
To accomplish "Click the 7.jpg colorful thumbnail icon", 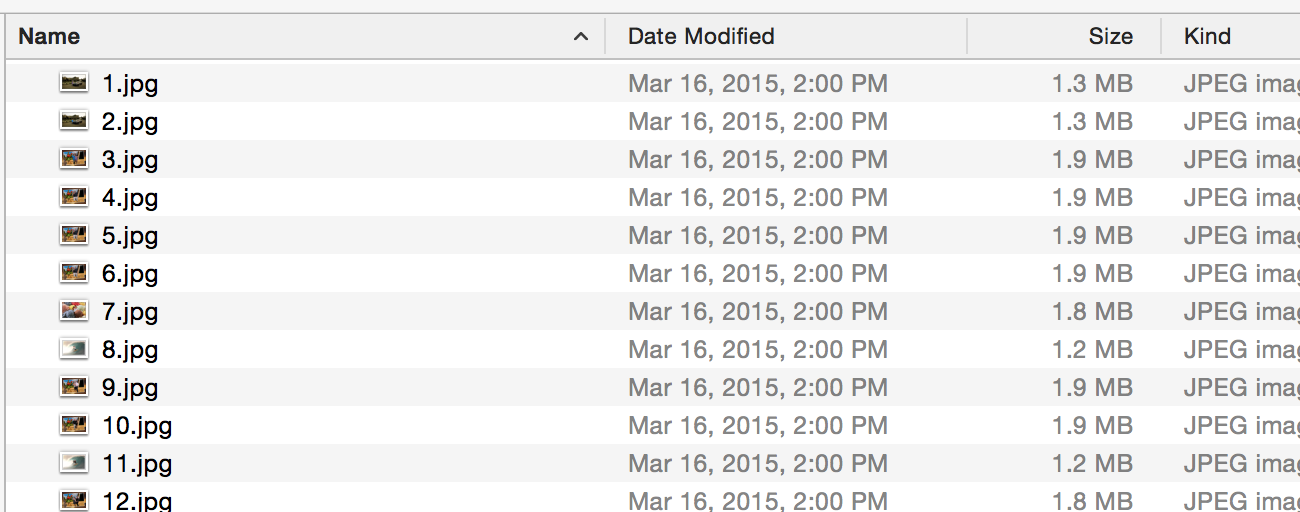I will (x=73, y=311).
